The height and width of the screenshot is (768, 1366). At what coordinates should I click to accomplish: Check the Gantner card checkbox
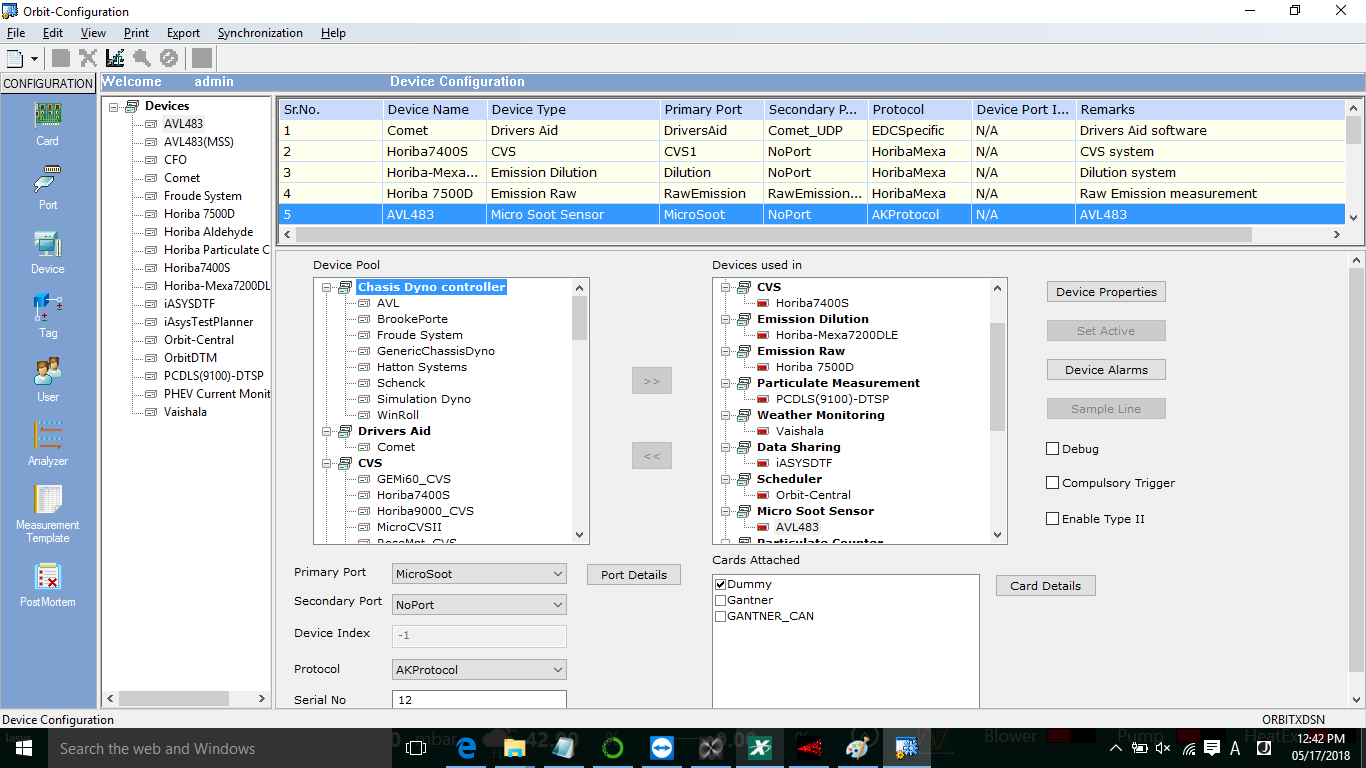721,600
